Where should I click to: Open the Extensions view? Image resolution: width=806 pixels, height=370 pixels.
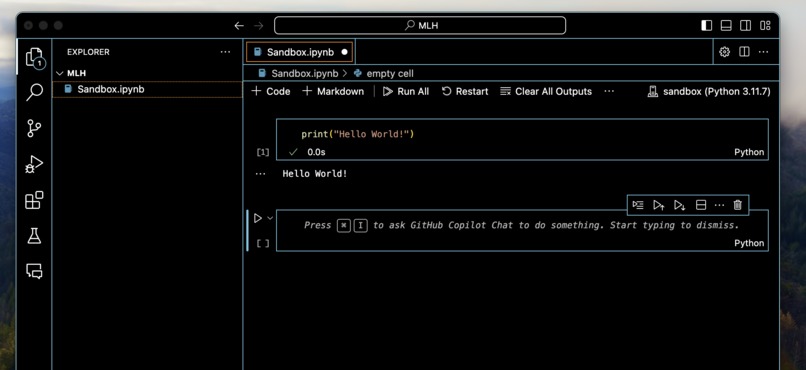pyautogui.click(x=34, y=200)
